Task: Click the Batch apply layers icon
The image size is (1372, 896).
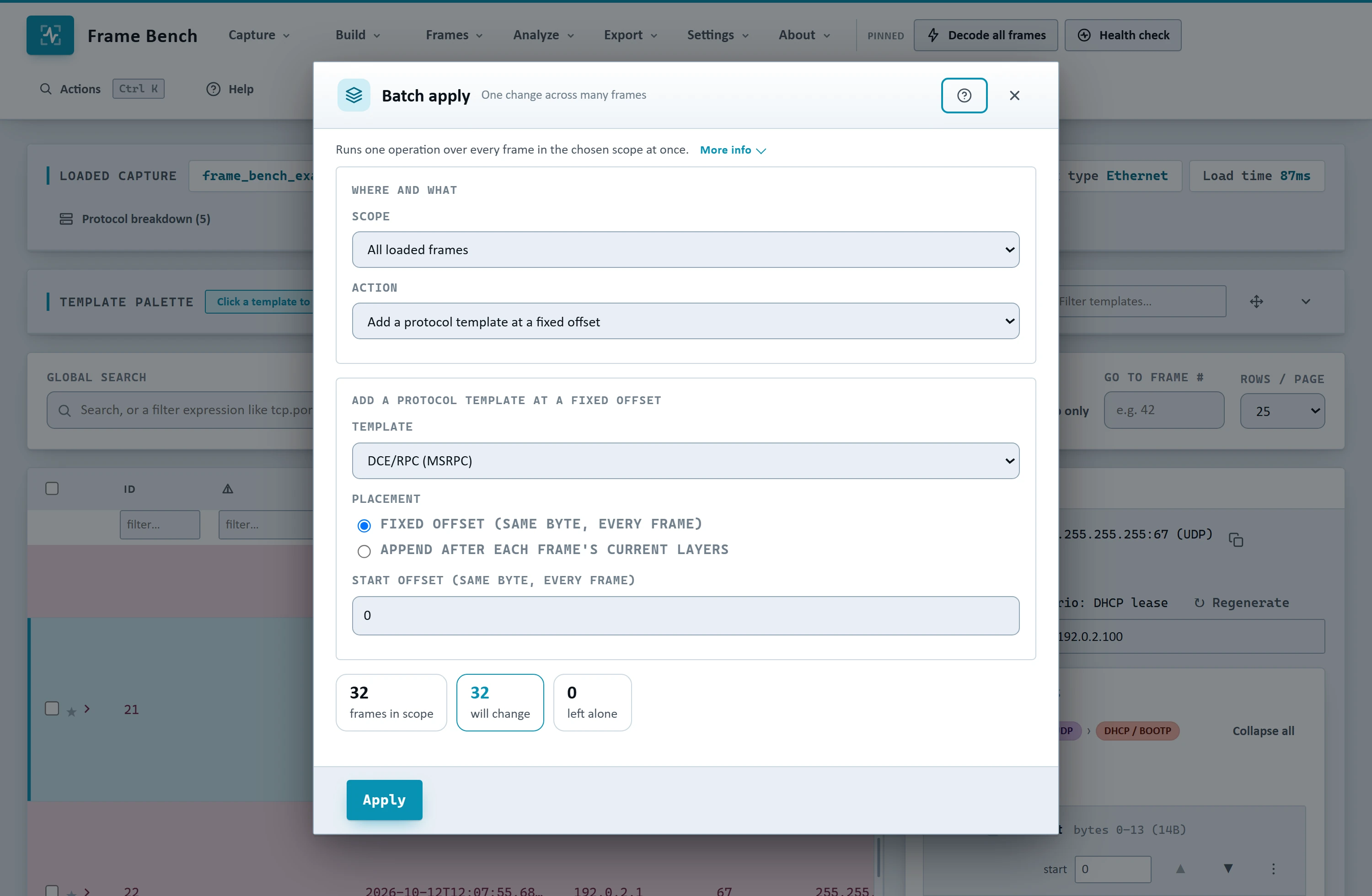Action: (x=354, y=95)
